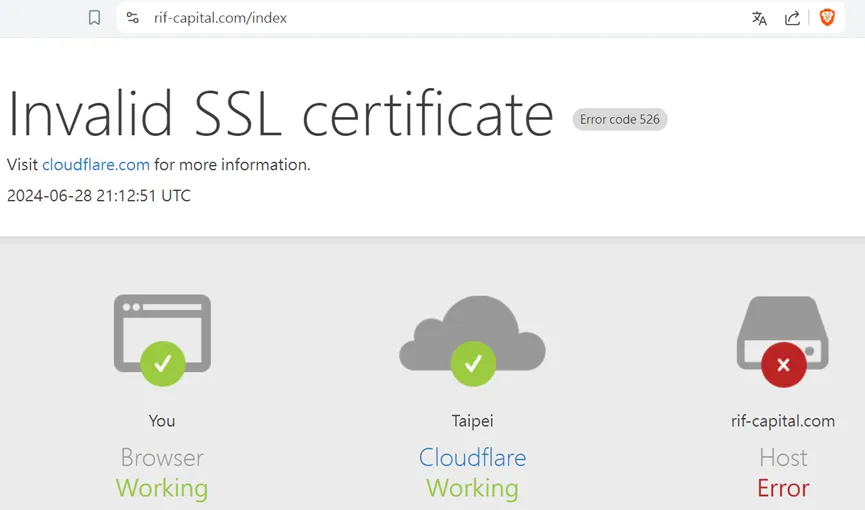
Task: Click 'Working' status under Browser
Action: 162,488
